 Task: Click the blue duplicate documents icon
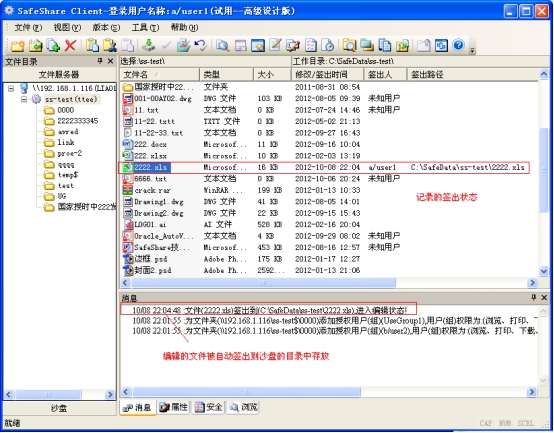pyautogui.click(x=384, y=46)
